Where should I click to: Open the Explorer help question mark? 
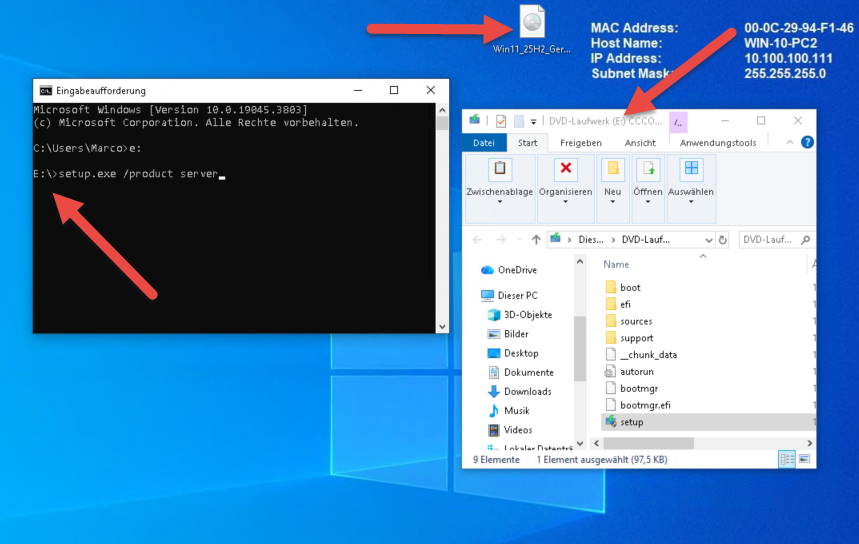click(807, 143)
